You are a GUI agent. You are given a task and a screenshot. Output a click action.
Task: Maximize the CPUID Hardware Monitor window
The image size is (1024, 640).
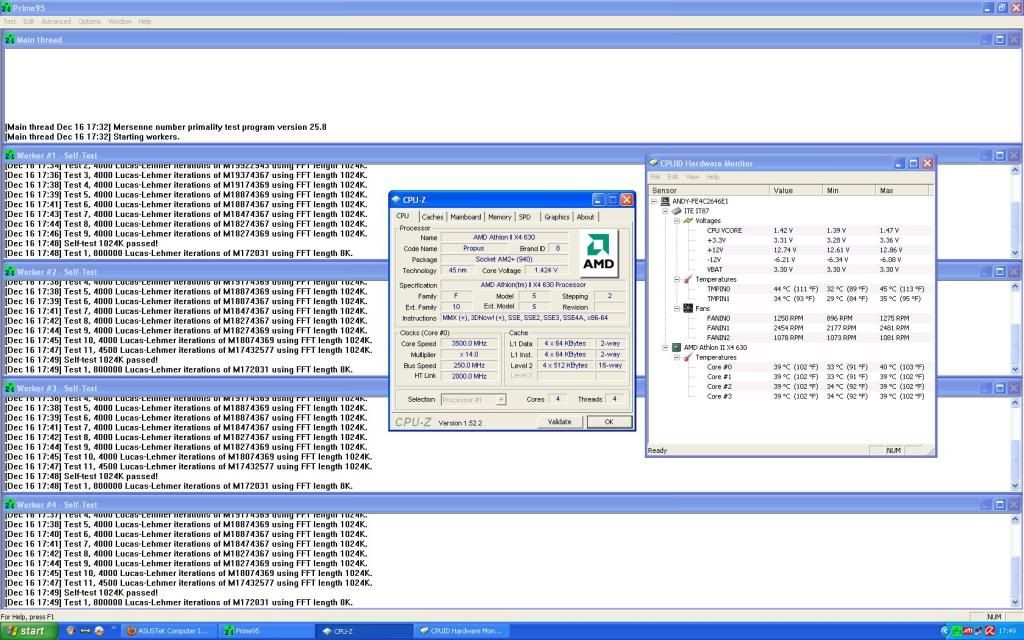pos(913,163)
